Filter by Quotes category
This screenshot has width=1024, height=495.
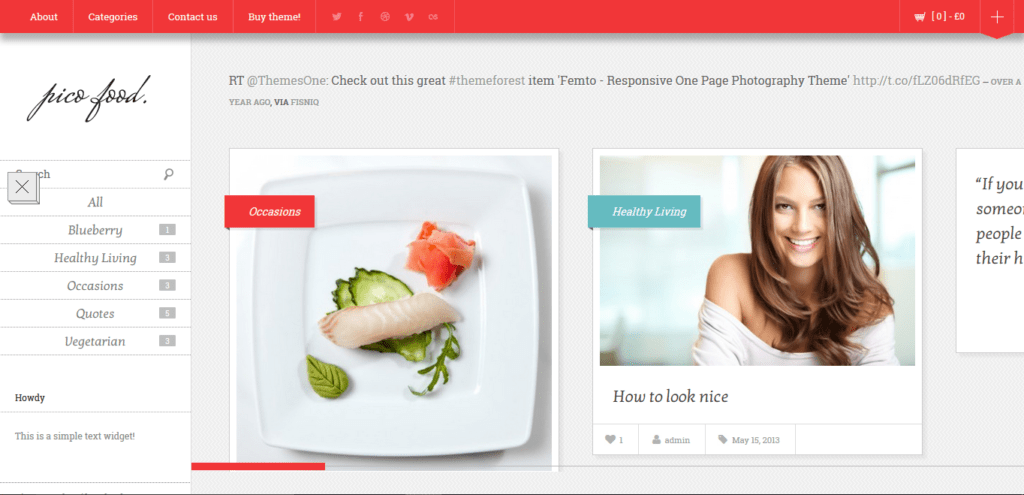pos(95,313)
